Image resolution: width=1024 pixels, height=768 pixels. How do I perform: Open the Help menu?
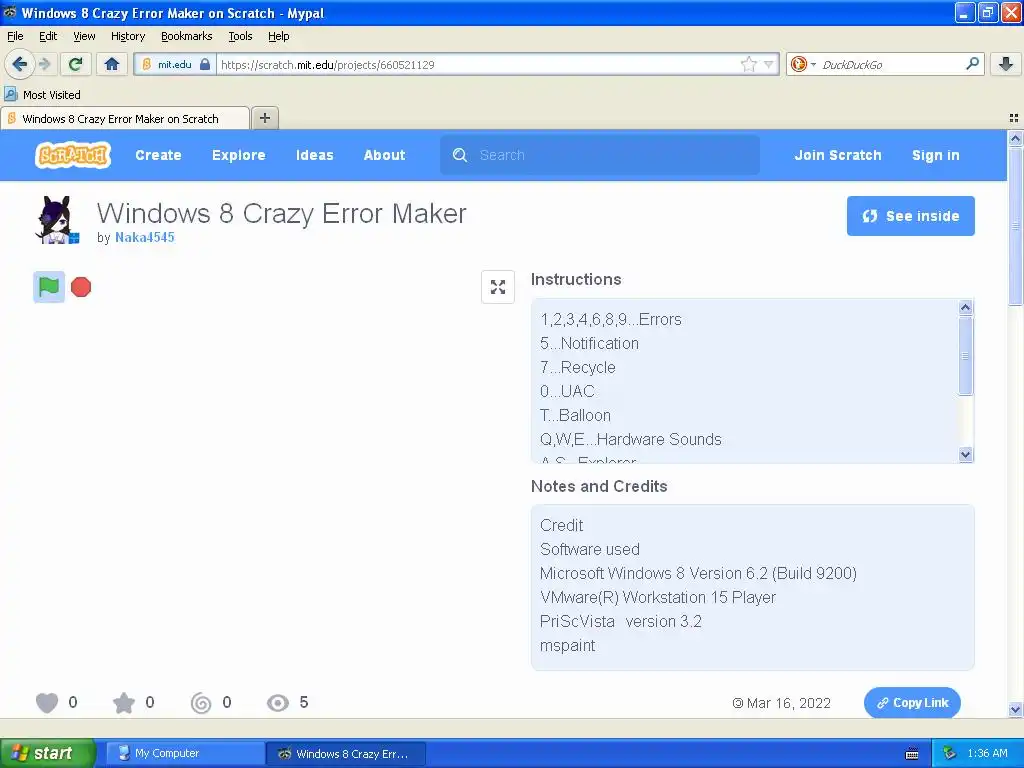coord(278,36)
